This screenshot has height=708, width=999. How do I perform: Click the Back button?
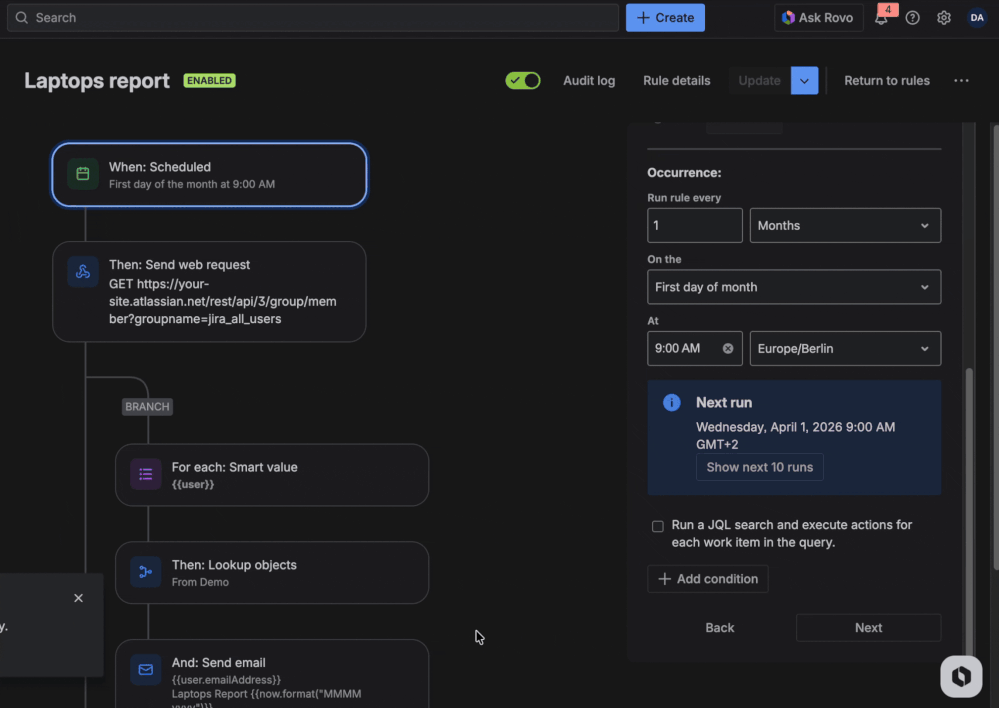point(719,628)
